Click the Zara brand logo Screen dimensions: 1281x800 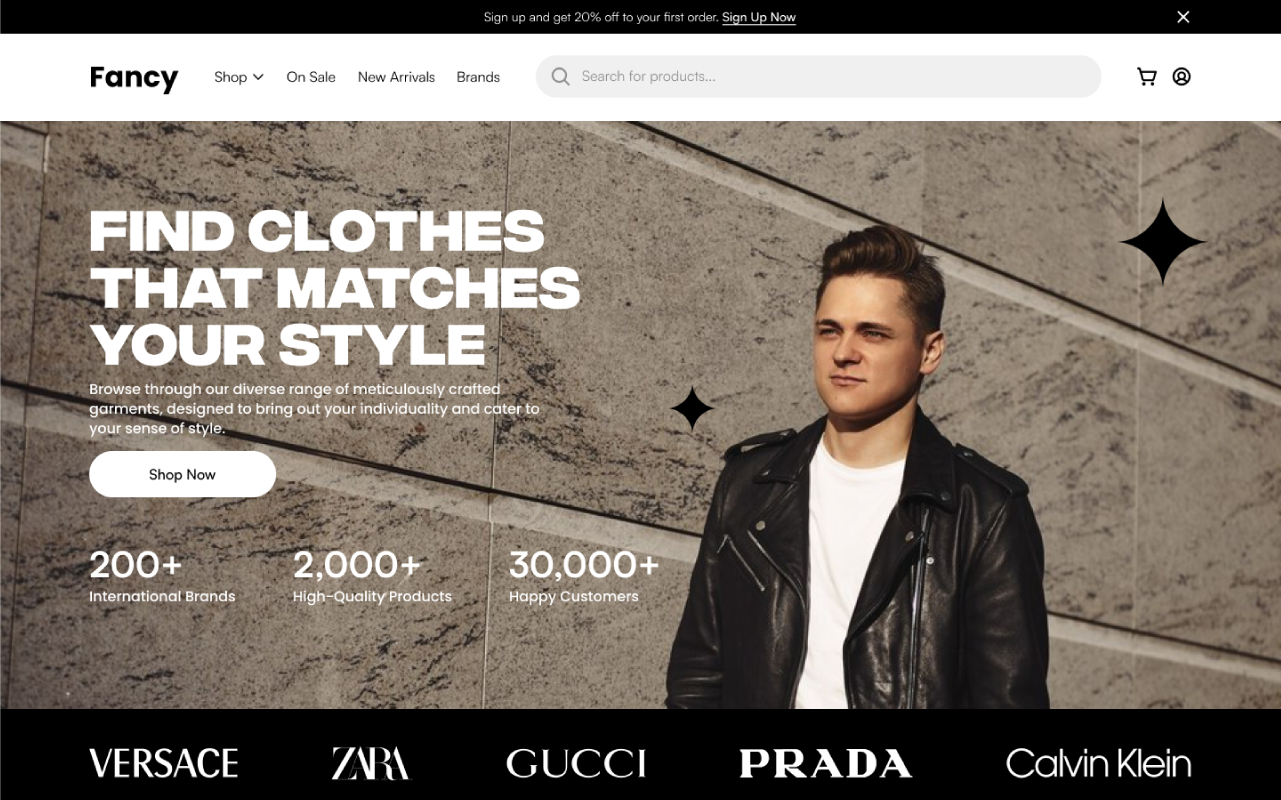pos(371,764)
